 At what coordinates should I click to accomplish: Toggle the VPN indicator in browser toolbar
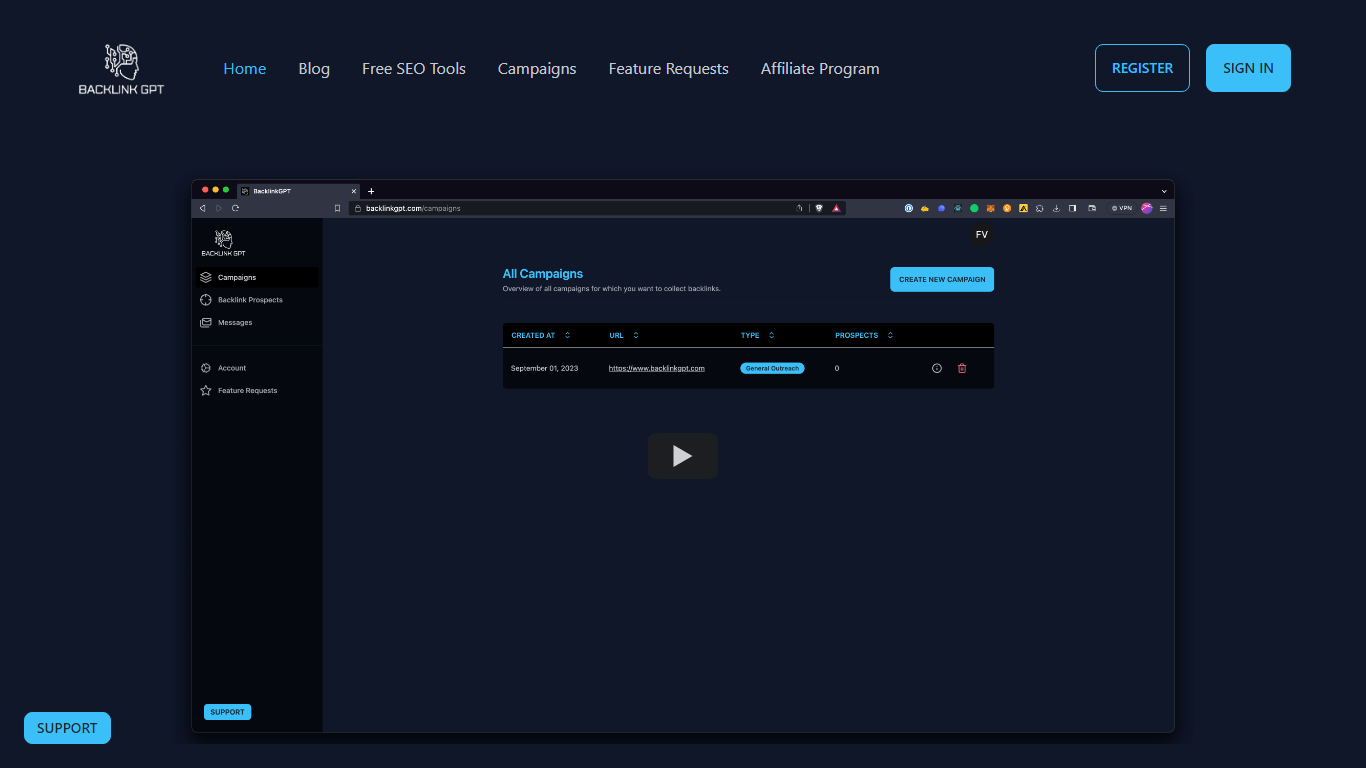(1121, 208)
